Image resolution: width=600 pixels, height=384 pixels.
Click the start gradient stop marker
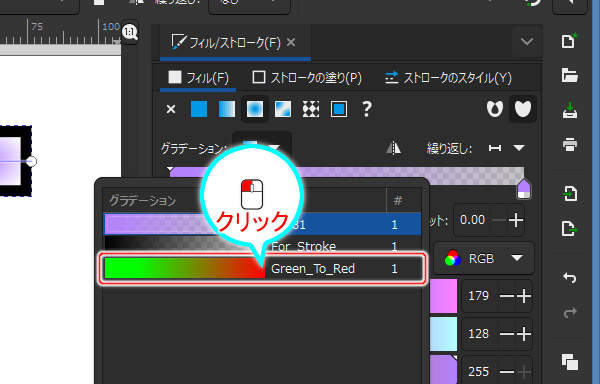[170, 168]
